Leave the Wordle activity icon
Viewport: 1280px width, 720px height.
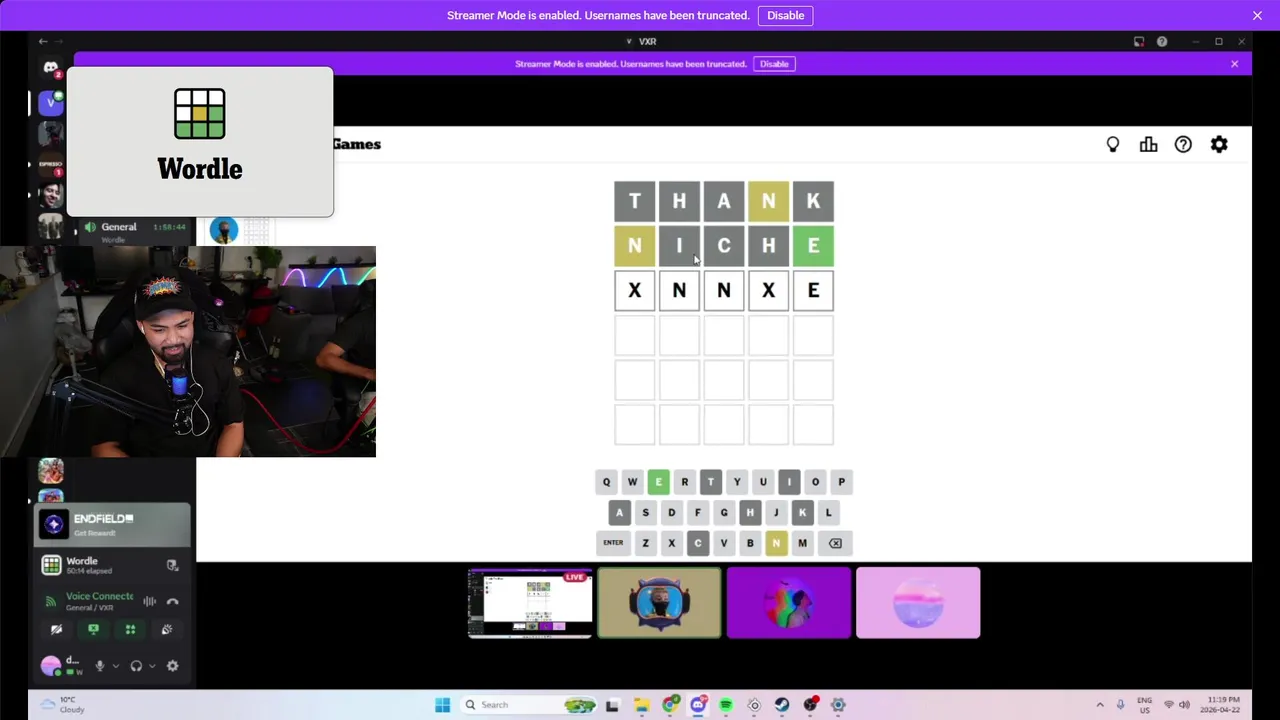172,565
